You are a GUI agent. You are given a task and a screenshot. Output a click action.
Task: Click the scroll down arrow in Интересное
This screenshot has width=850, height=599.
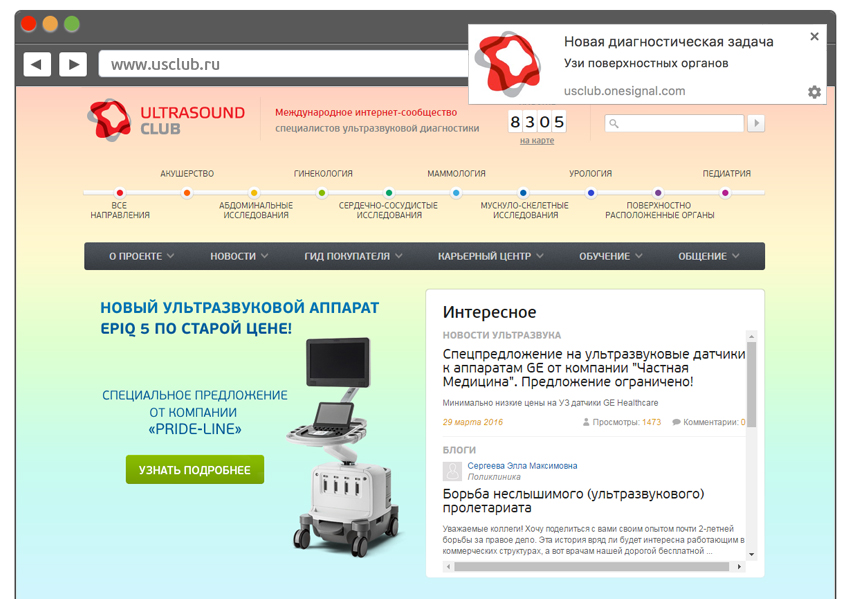click(x=751, y=554)
